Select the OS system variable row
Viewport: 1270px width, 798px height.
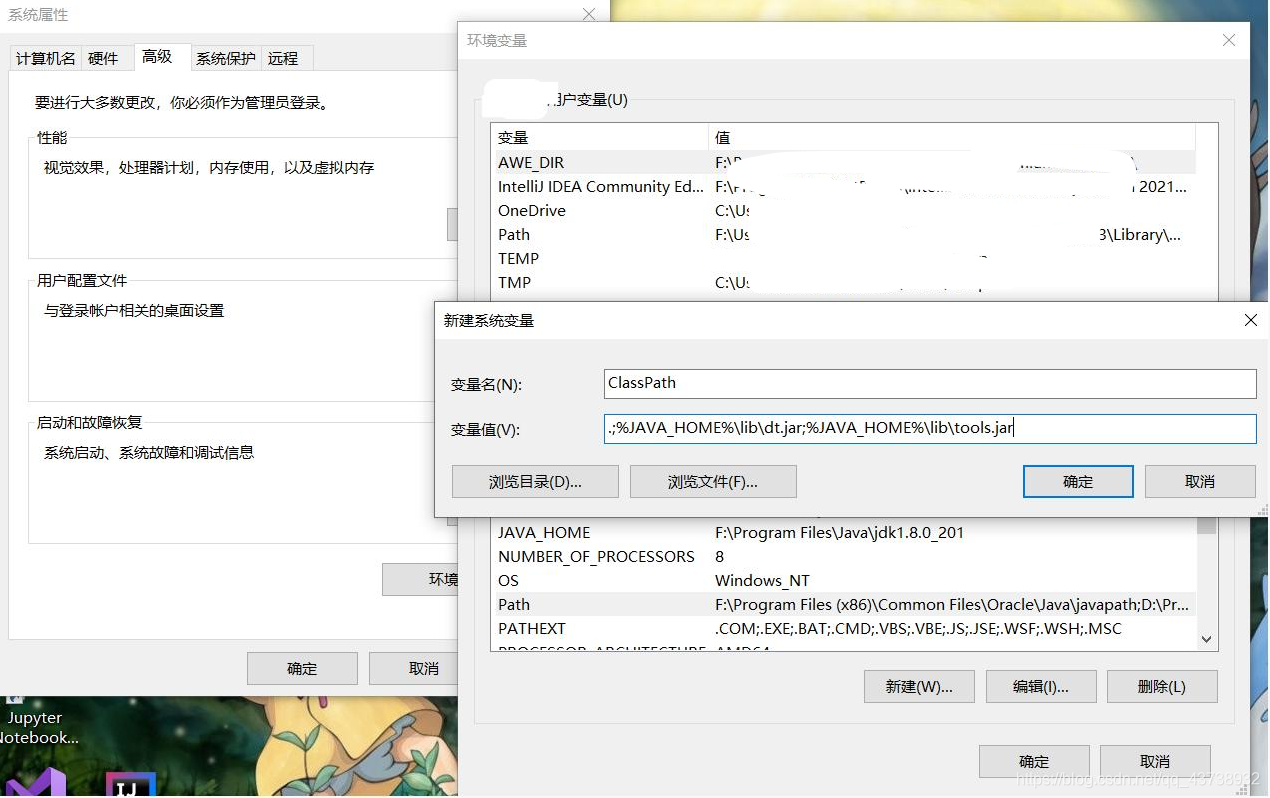(x=844, y=580)
